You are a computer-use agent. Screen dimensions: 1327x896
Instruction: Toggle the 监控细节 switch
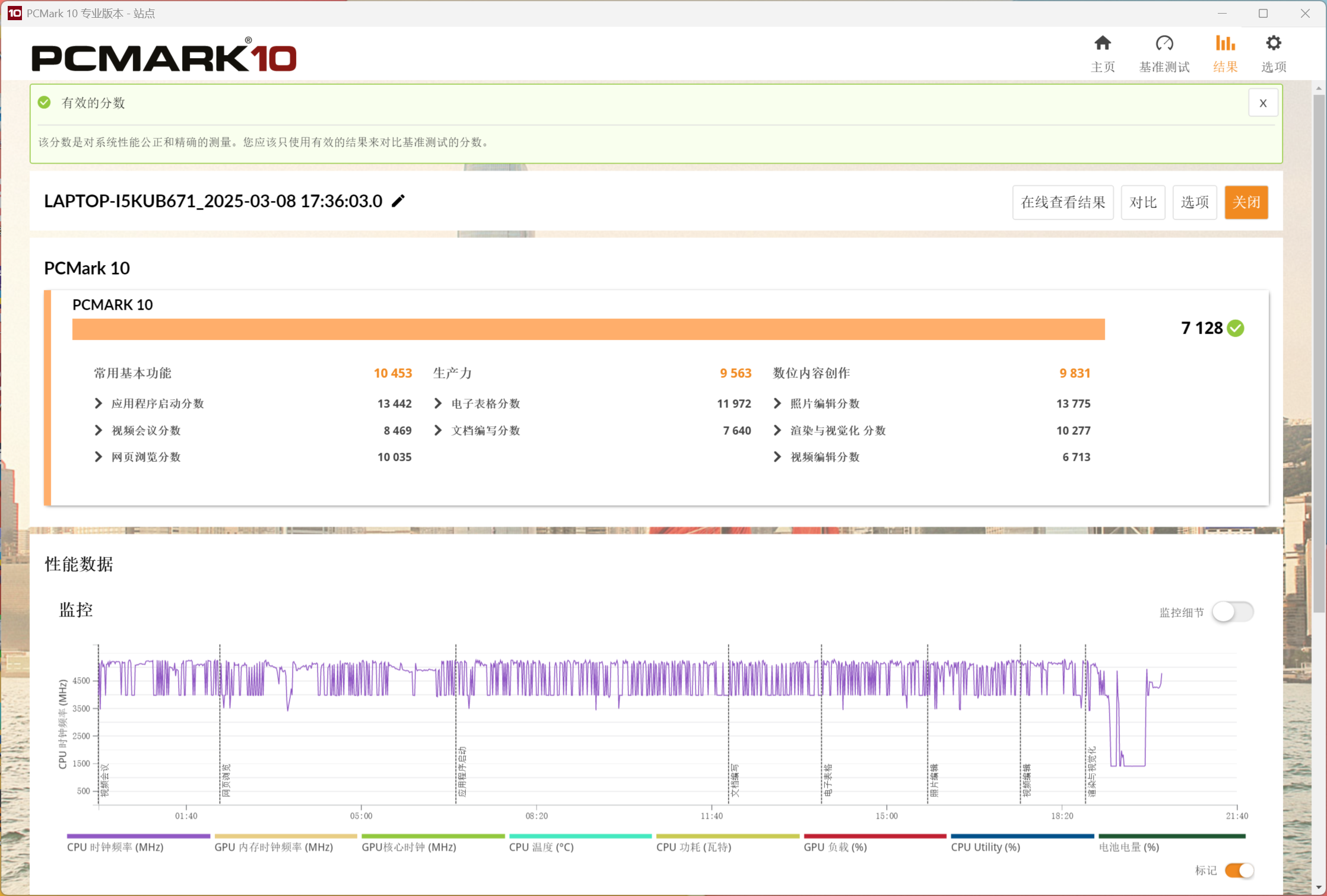tap(1233, 612)
